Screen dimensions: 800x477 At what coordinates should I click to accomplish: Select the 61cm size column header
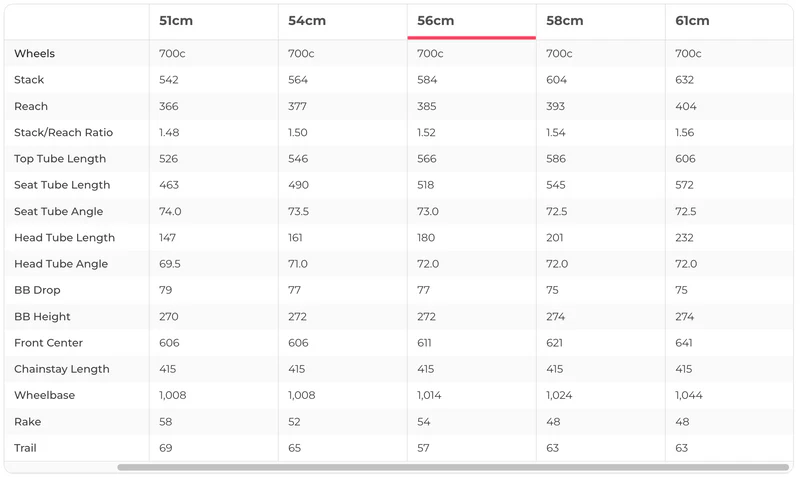point(692,21)
